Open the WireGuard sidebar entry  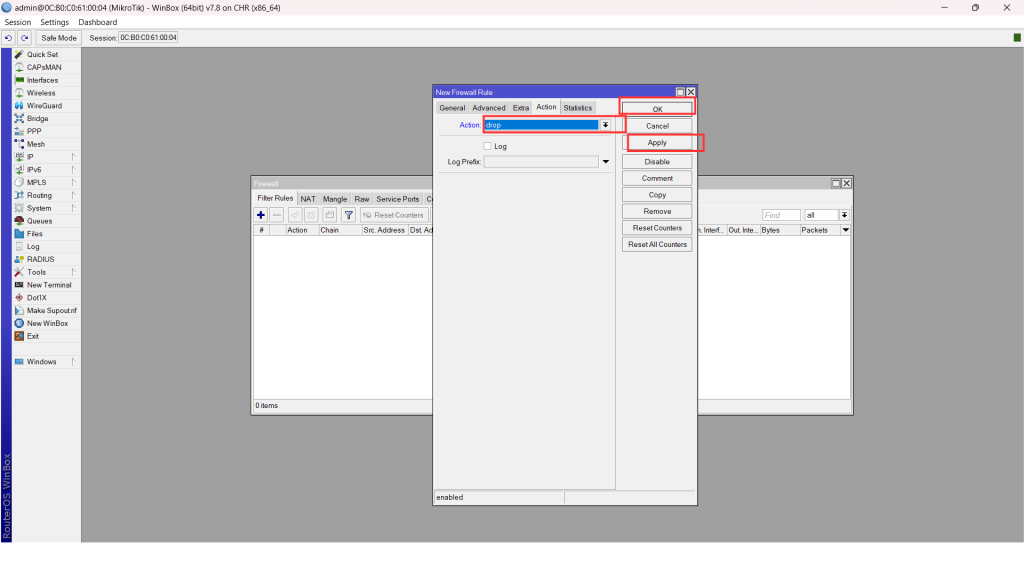43,106
